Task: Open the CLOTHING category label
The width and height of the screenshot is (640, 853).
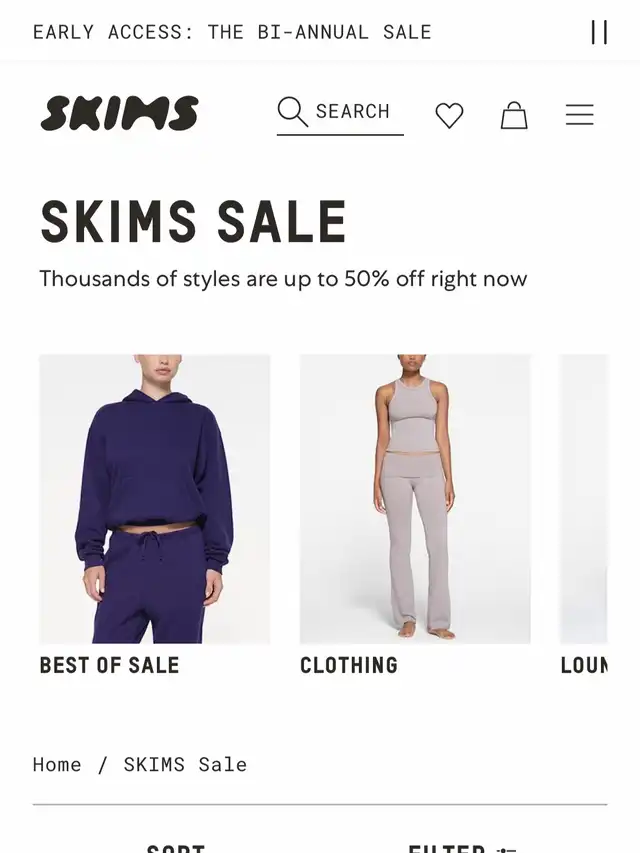Action: [x=349, y=665]
